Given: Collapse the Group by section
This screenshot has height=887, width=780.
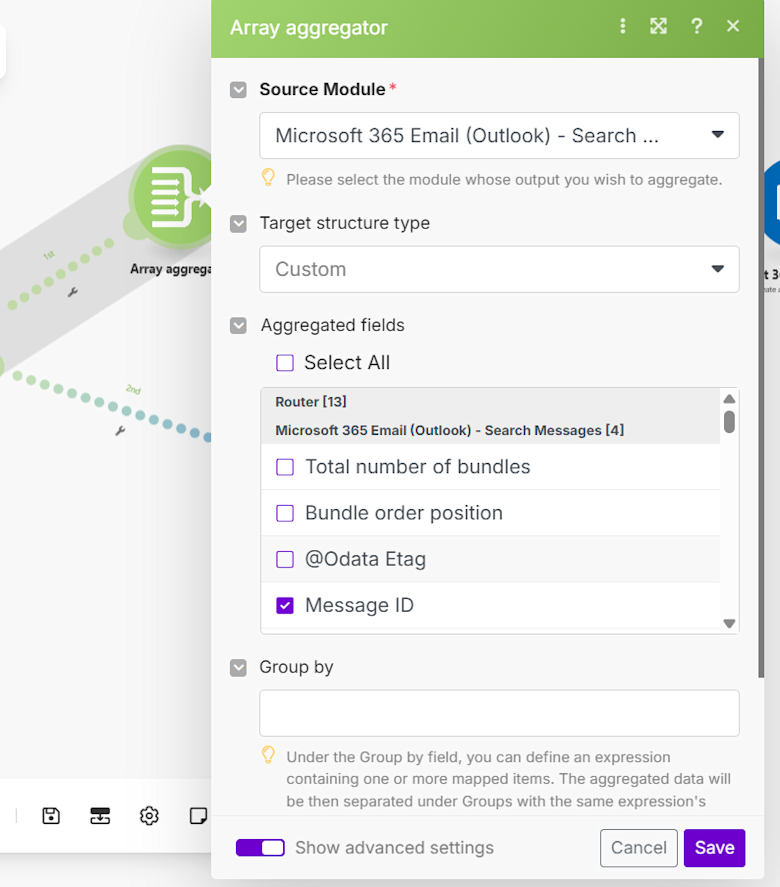Looking at the screenshot, I should tap(238, 668).
